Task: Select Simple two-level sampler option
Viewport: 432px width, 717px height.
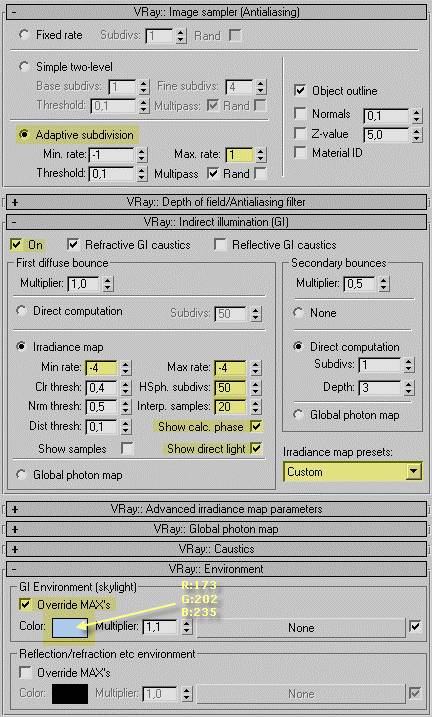Action: coord(24,67)
